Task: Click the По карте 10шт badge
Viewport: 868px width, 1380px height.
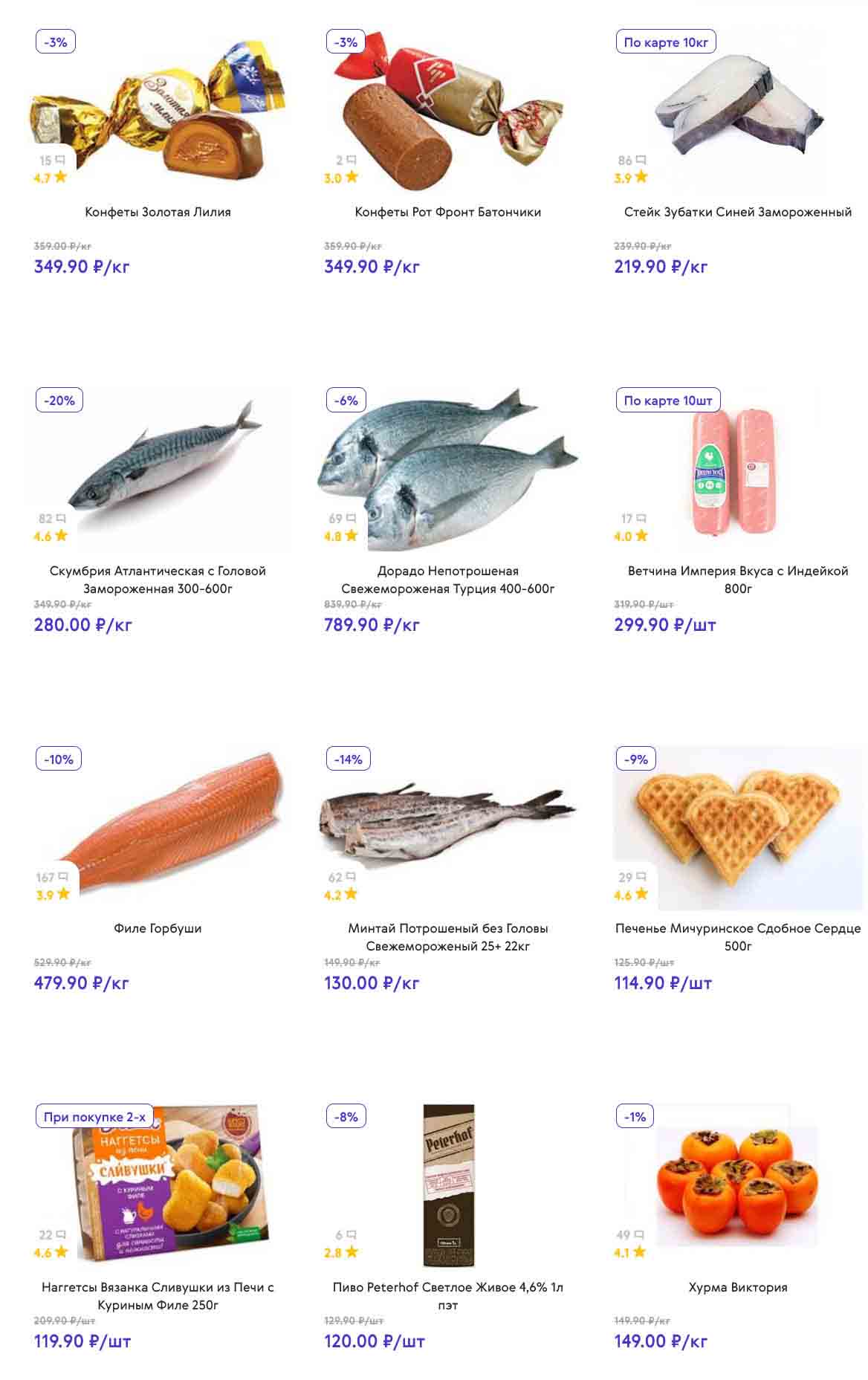Action: click(x=668, y=401)
